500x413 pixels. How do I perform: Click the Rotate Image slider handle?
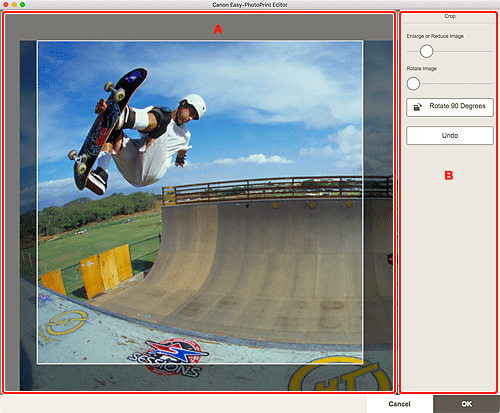coord(413,84)
